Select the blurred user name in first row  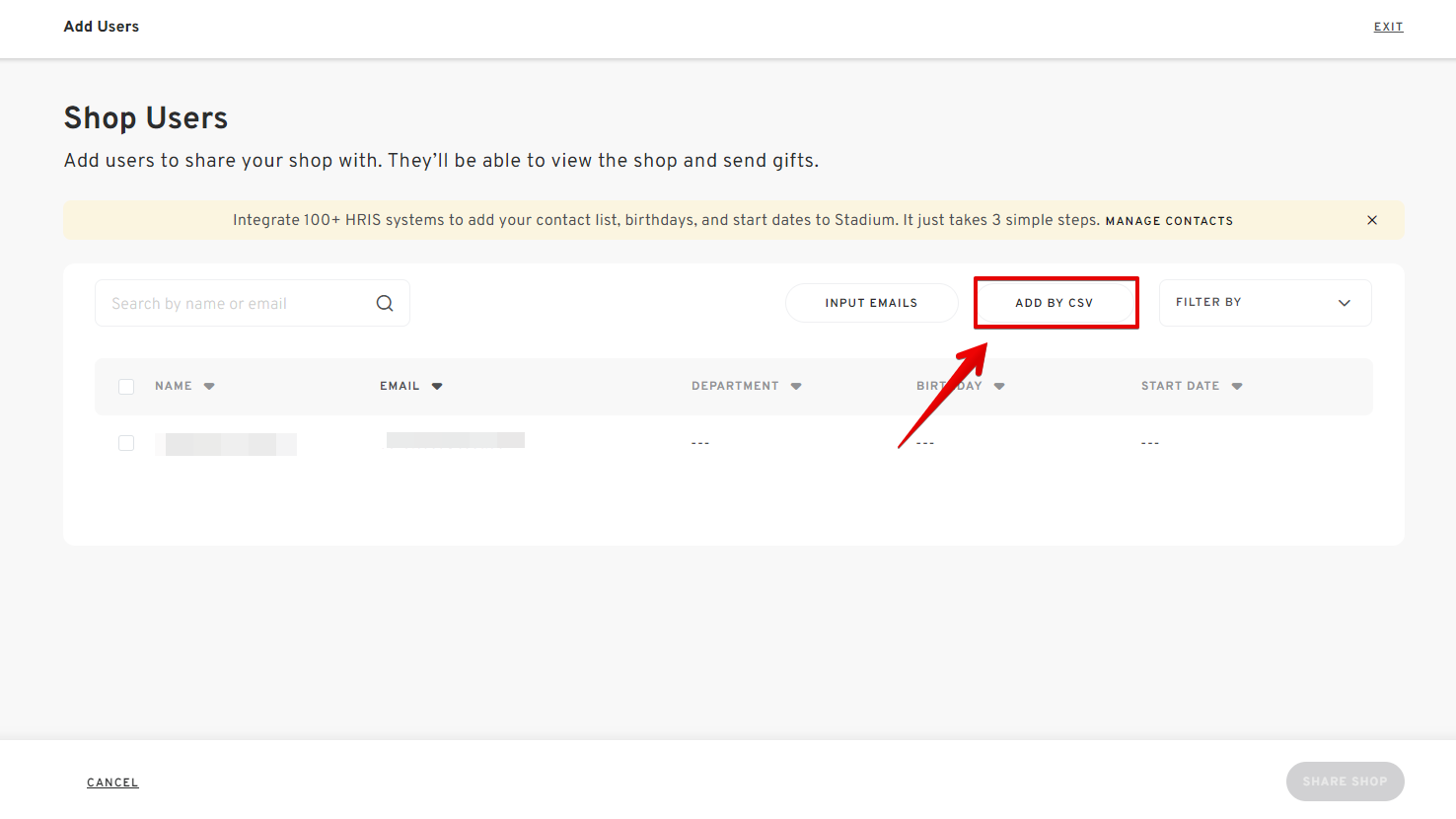coord(226,444)
